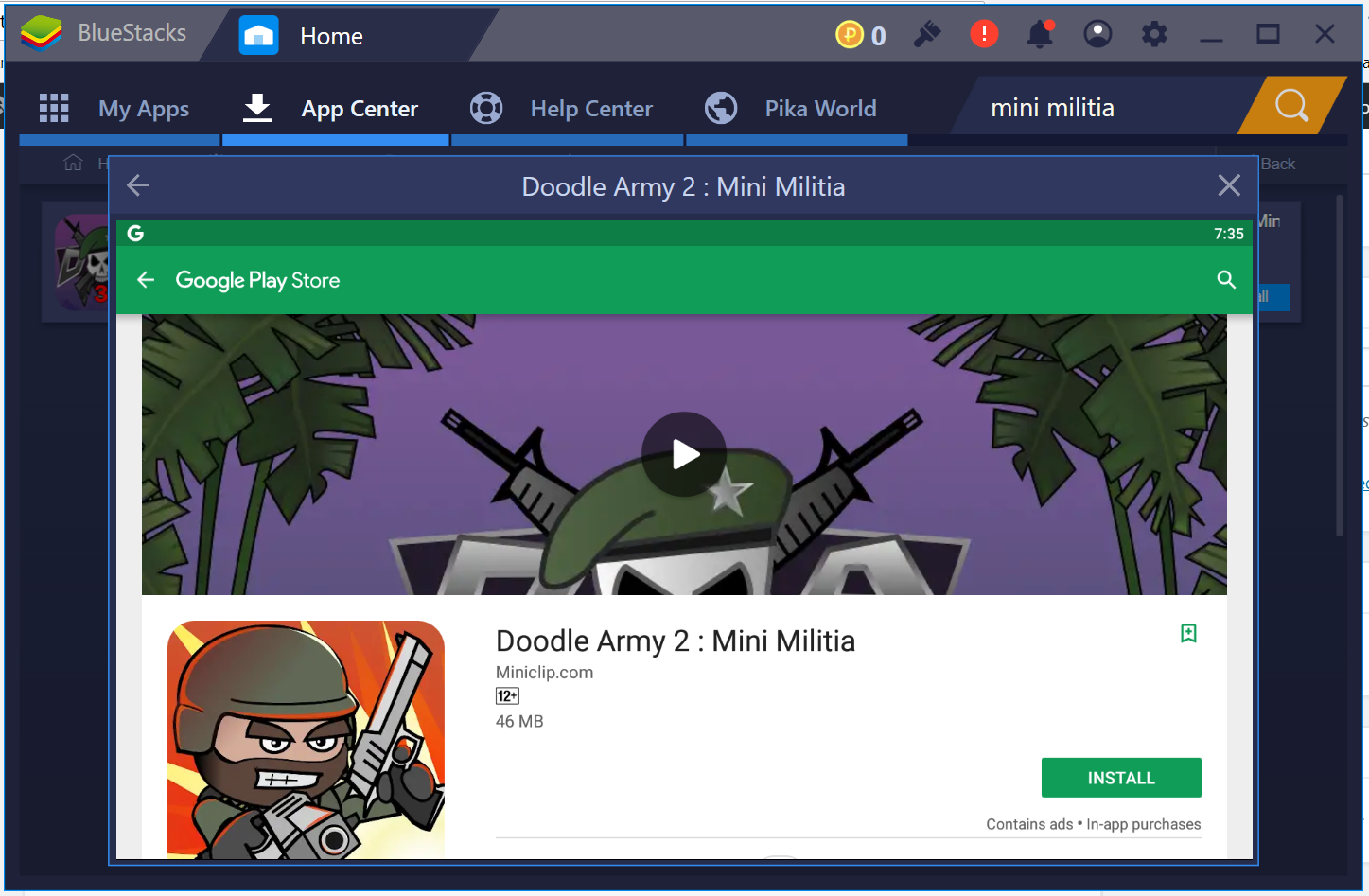Click the Back link behind the popup

coord(1278,164)
